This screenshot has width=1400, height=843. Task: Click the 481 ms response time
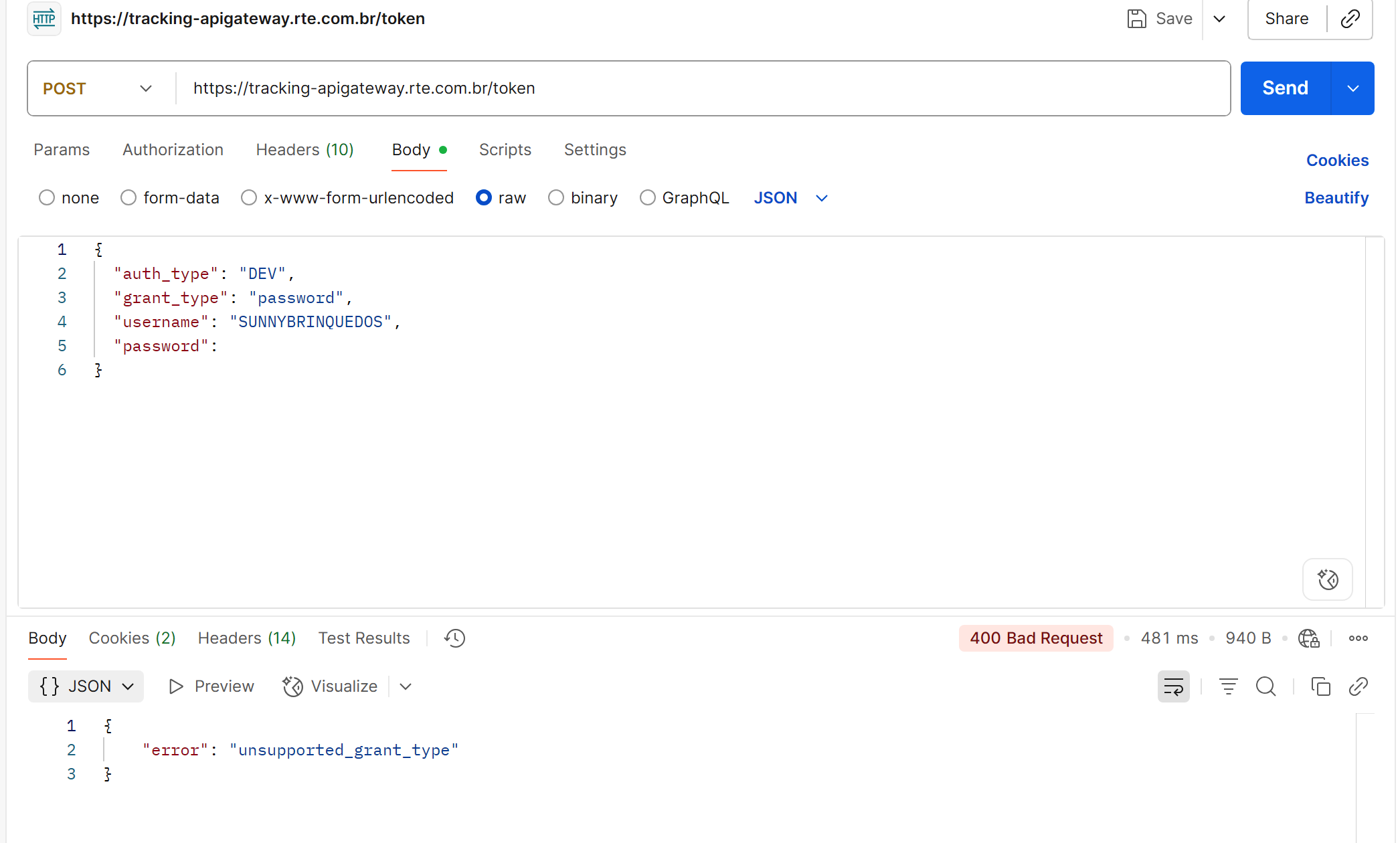pyautogui.click(x=1169, y=638)
